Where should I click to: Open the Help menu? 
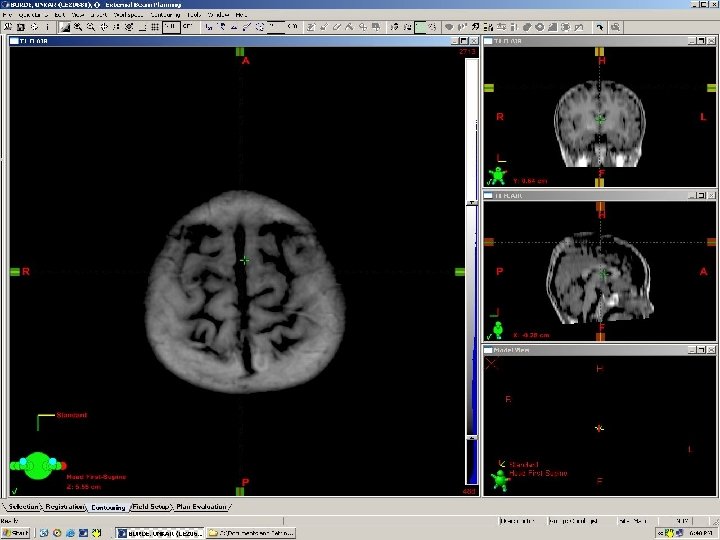point(241,15)
